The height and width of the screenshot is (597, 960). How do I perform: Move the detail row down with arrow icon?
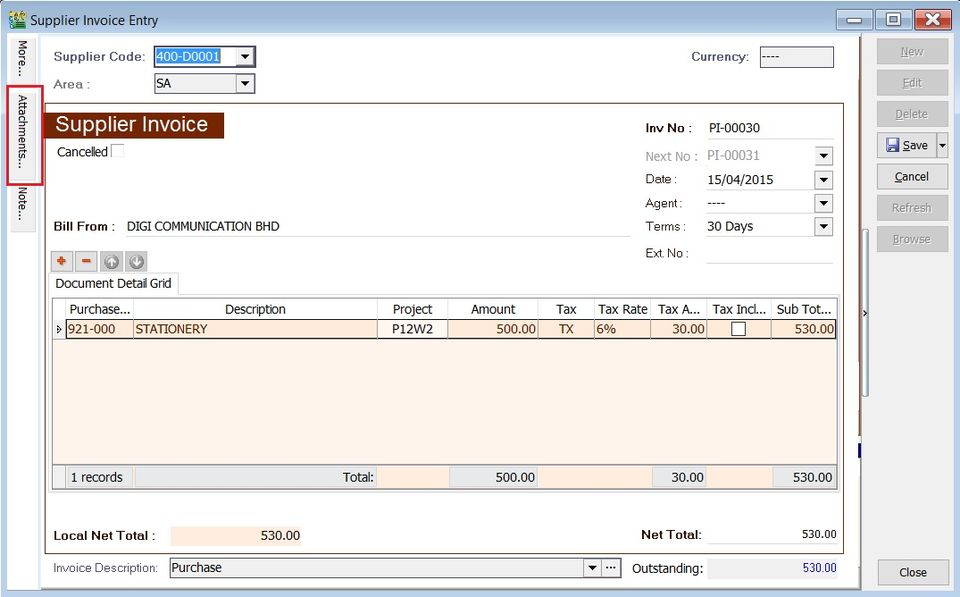(135, 262)
